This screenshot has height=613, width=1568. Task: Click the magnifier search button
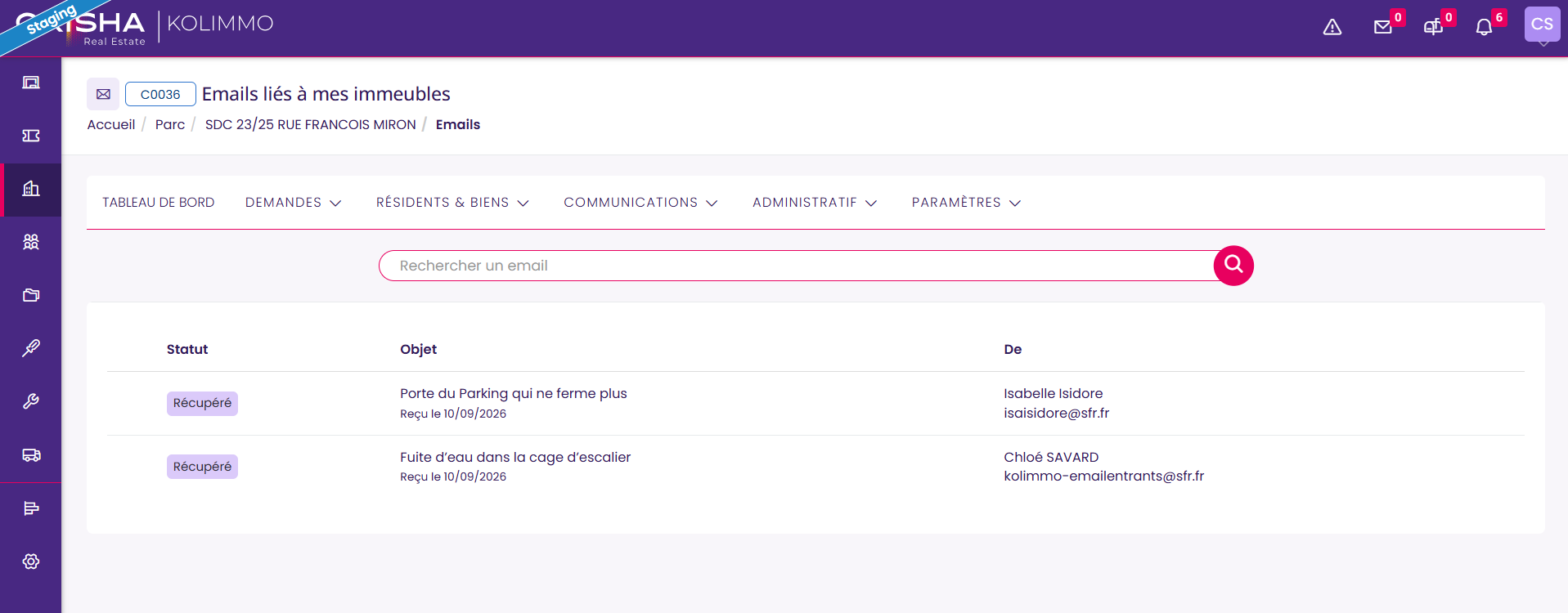[1233, 266]
